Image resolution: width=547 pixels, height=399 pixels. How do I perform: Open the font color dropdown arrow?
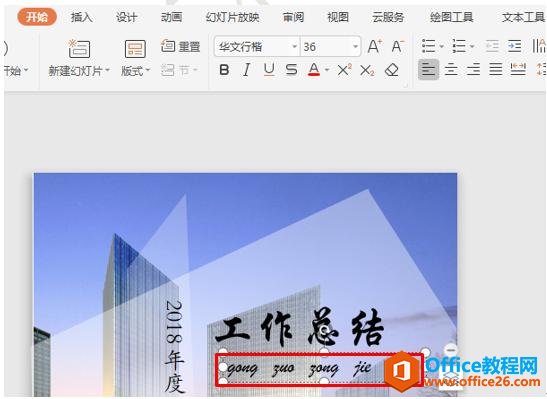click(327, 70)
